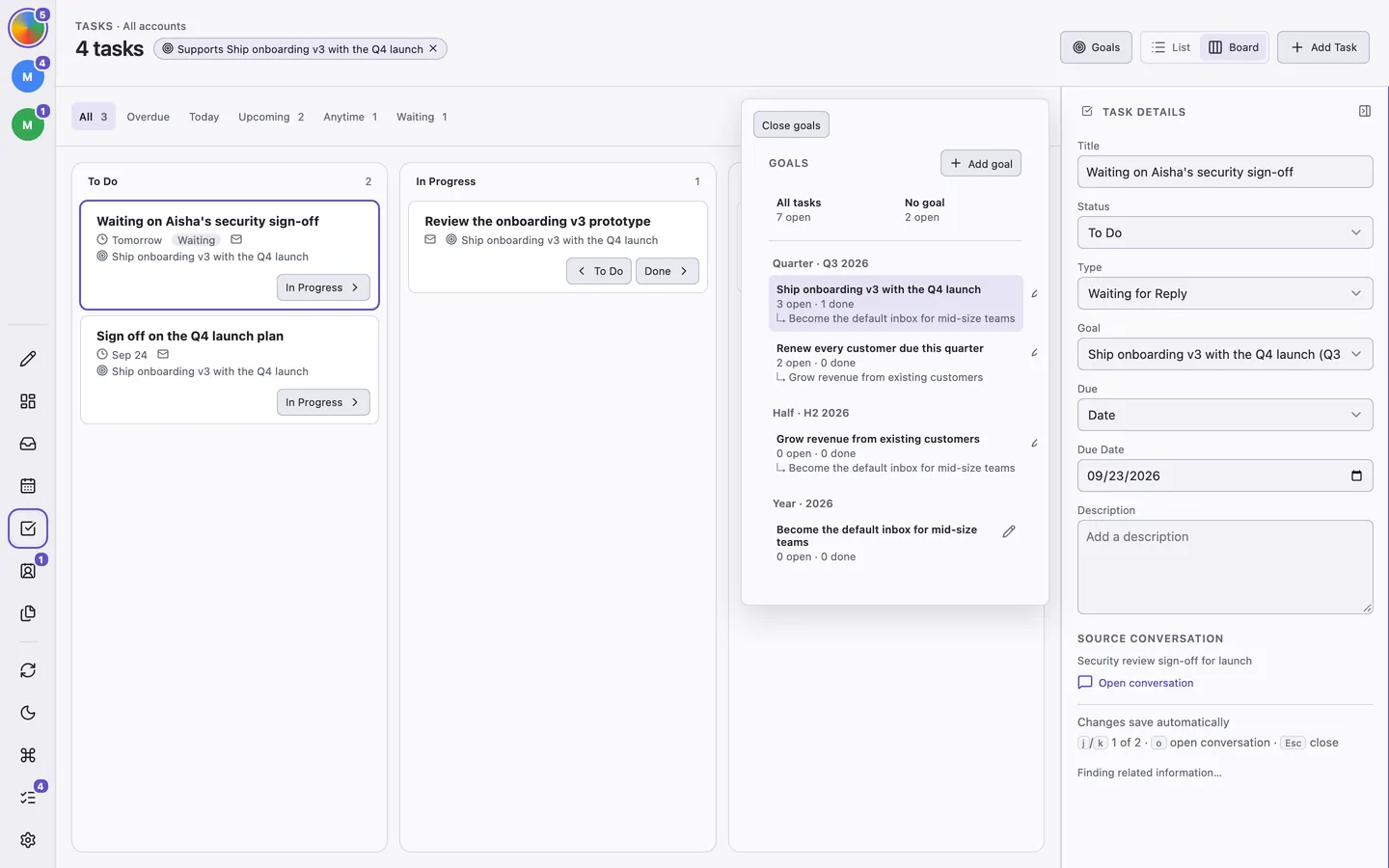
Task: Mark the onboarding v3 prototype task Done
Action: [x=667, y=271]
